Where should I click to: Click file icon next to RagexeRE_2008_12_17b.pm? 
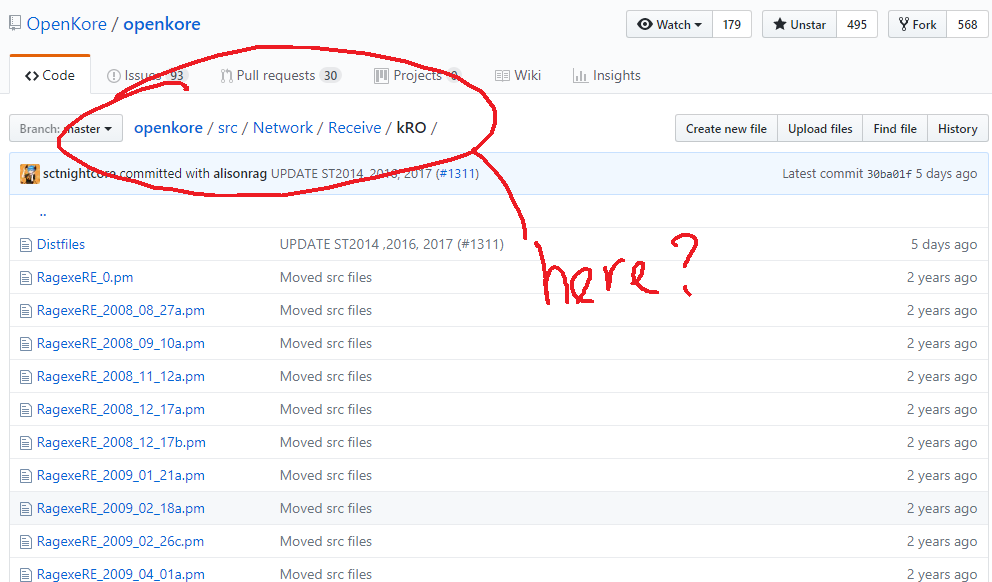coord(25,443)
